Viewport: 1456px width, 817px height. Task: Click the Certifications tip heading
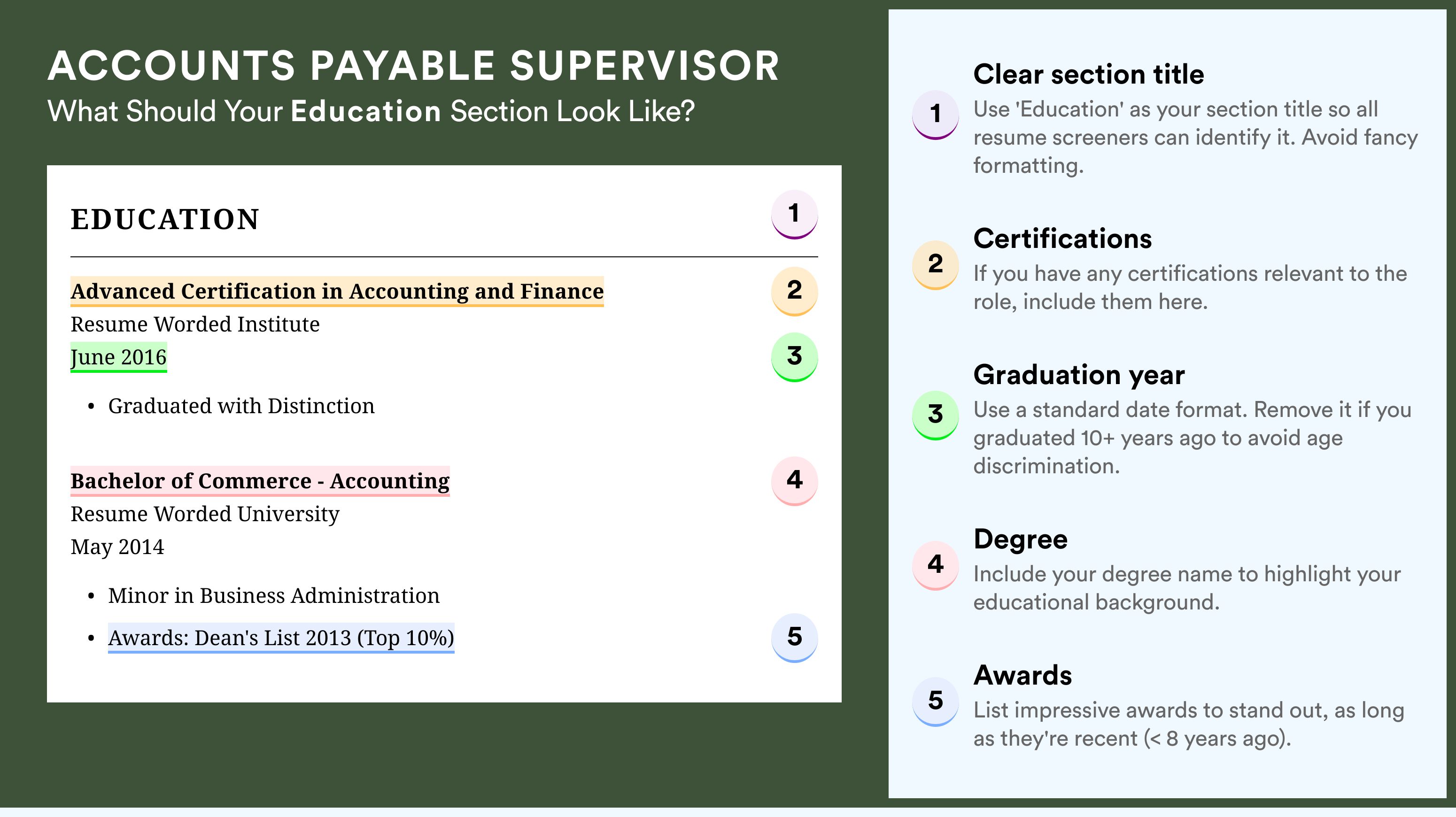pos(1062,239)
